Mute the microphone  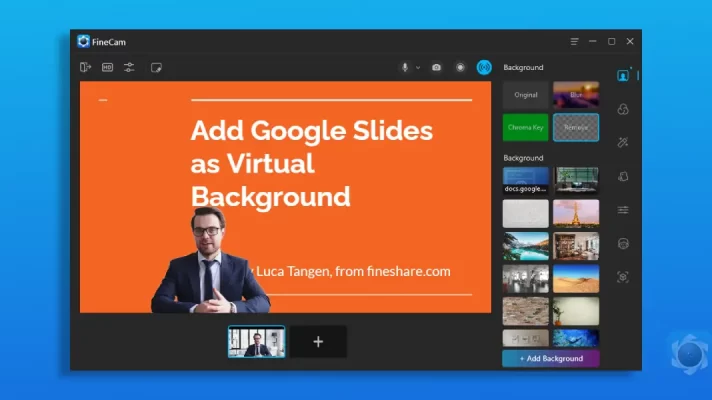pyautogui.click(x=405, y=67)
